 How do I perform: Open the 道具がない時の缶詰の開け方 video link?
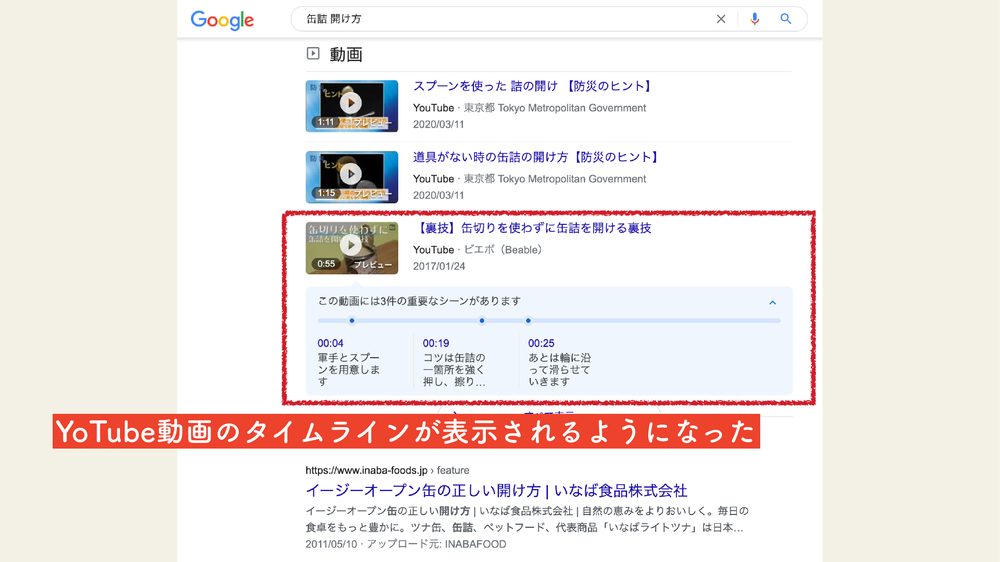tap(537, 157)
